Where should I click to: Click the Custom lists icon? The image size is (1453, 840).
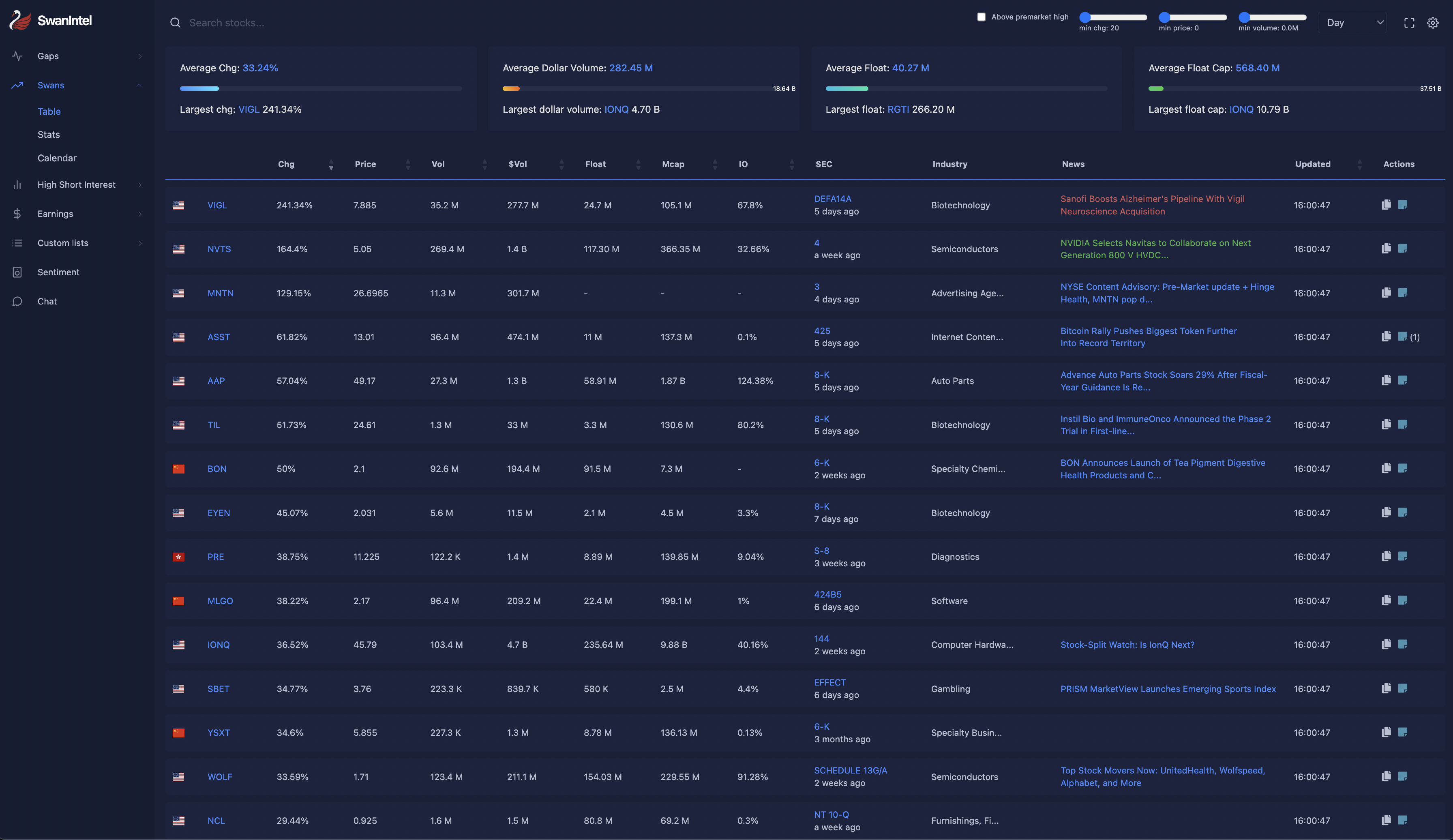tap(17, 243)
